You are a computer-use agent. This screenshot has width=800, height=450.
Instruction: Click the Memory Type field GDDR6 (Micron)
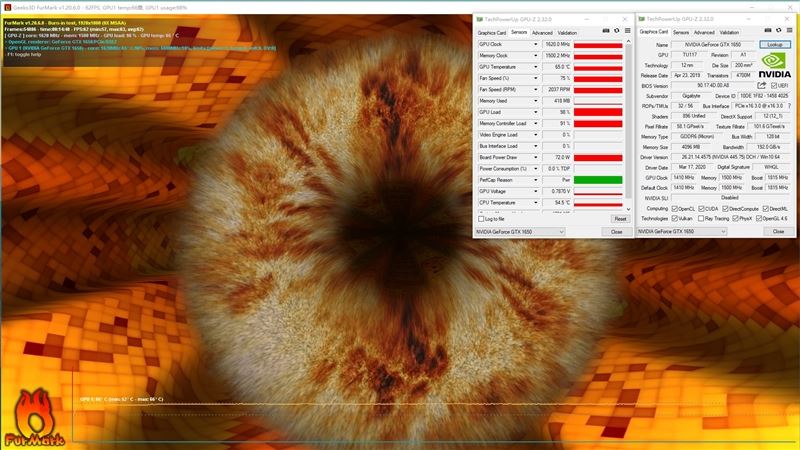(x=697, y=137)
